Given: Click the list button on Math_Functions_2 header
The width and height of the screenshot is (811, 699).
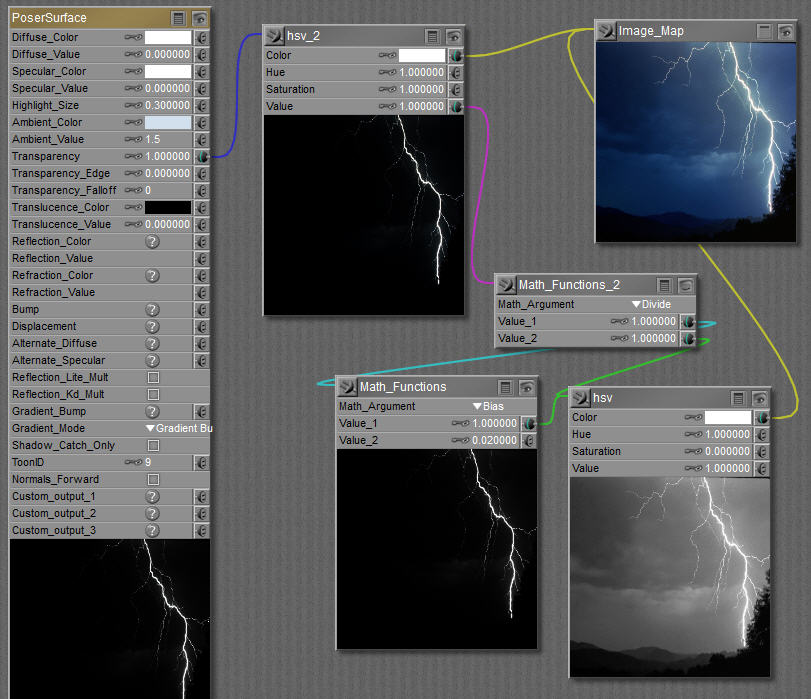Looking at the screenshot, I should click(x=665, y=285).
